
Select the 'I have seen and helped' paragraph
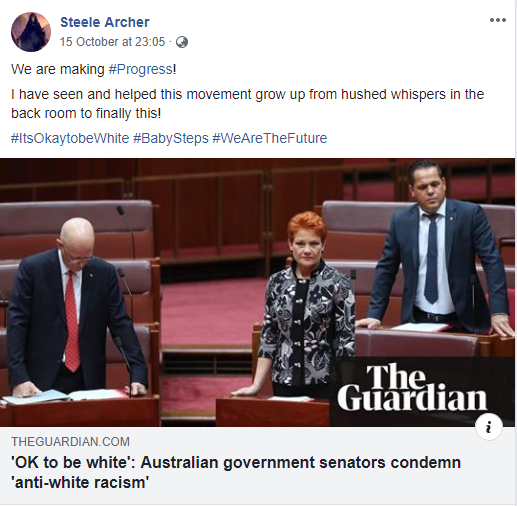coord(247,104)
